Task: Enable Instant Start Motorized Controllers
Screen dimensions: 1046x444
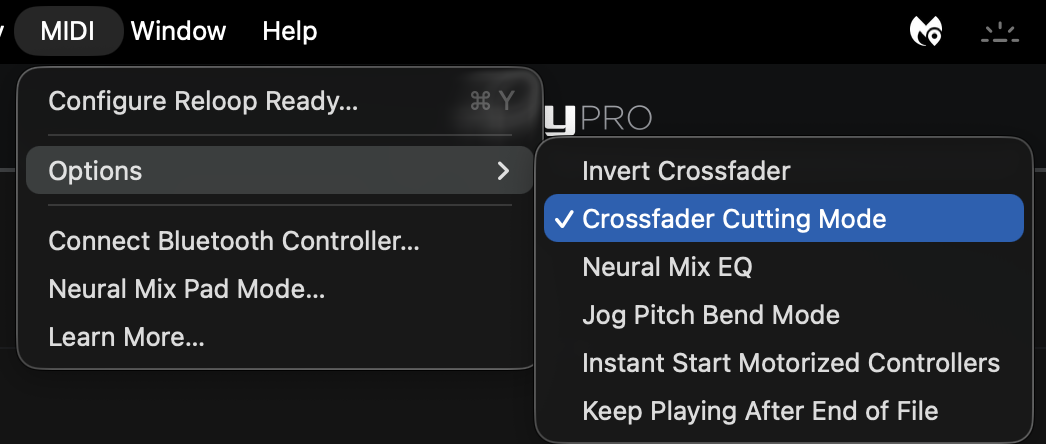Action: (x=790, y=362)
